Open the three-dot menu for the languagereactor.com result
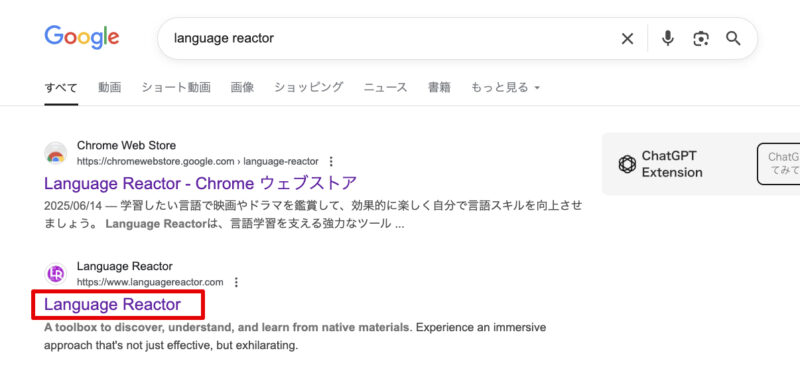The height and width of the screenshot is (381, 800). tap(236, 282)
